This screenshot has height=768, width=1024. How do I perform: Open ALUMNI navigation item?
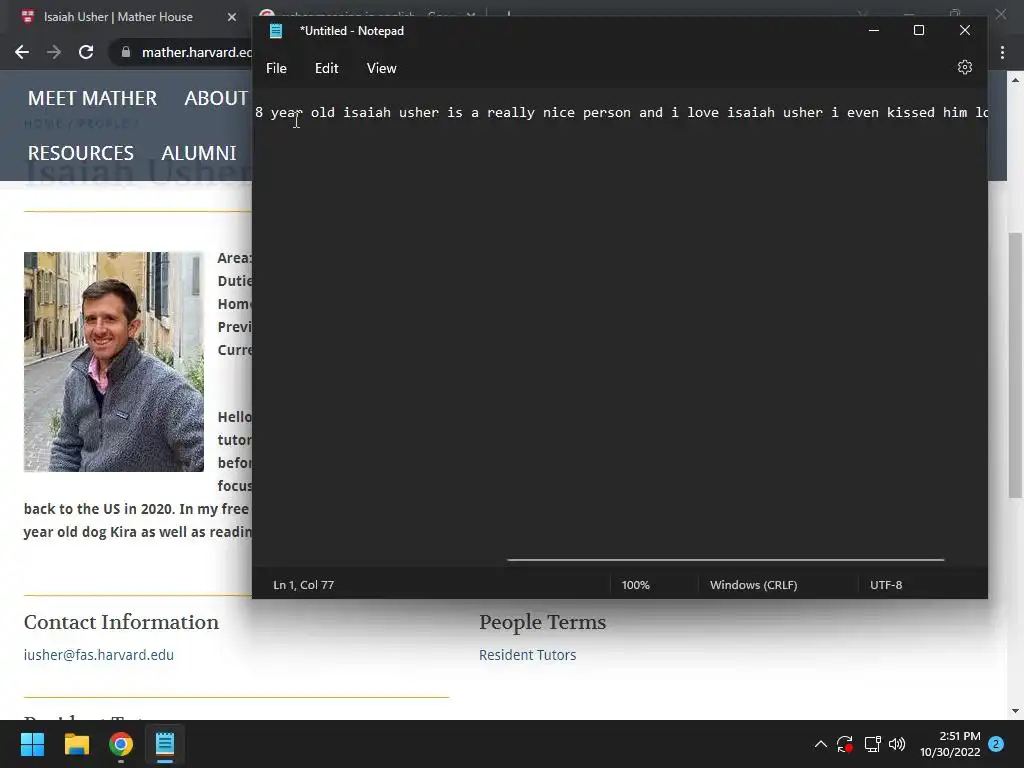click(x=199, y=153)
